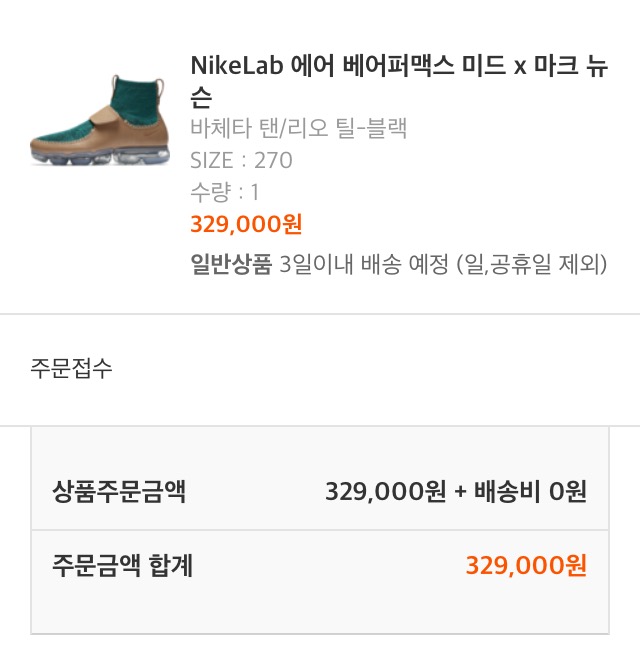
Task: Click the (일,공휴일 제외) note
Action: (532, 265)
